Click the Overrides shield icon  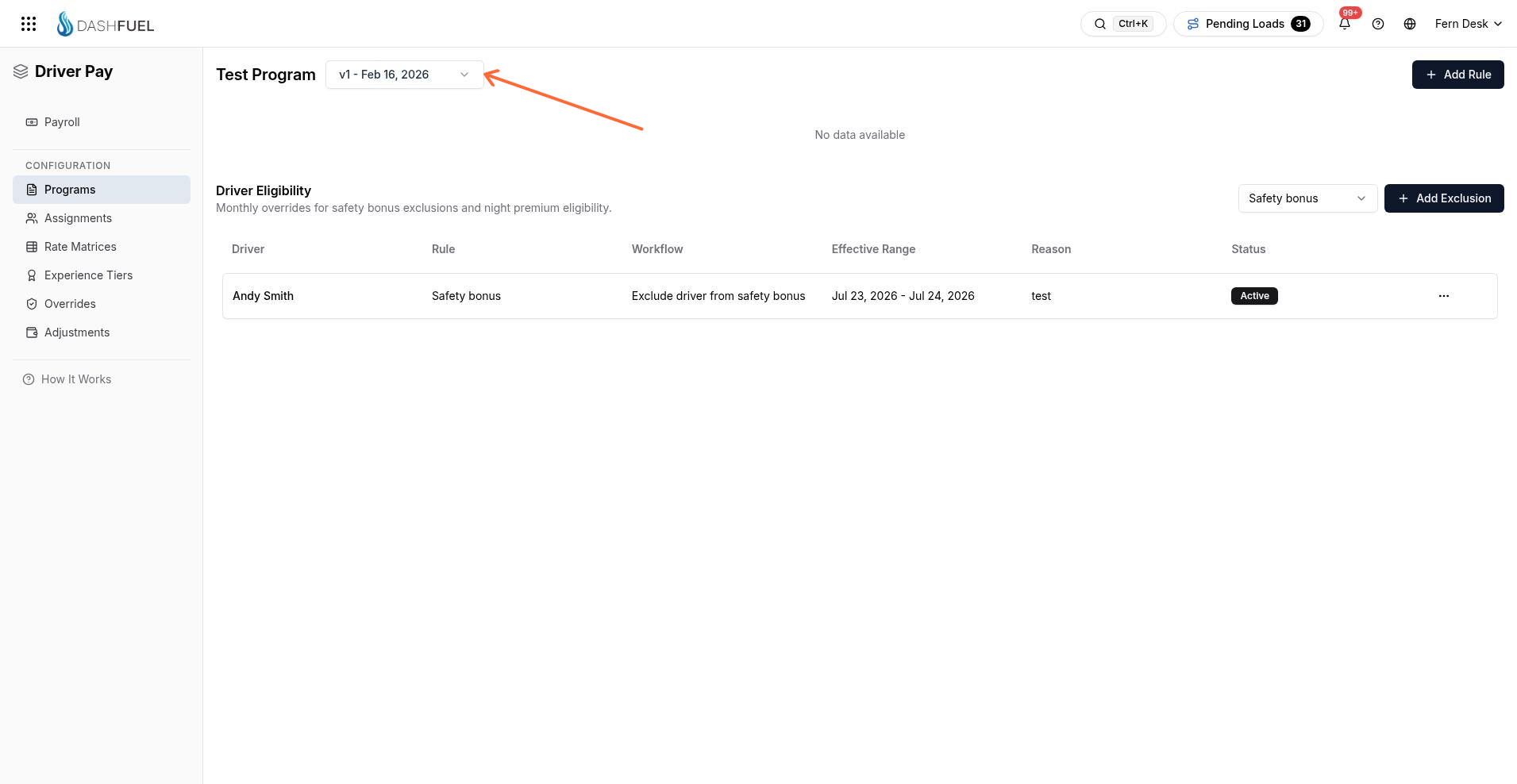(x=32, y=304)
